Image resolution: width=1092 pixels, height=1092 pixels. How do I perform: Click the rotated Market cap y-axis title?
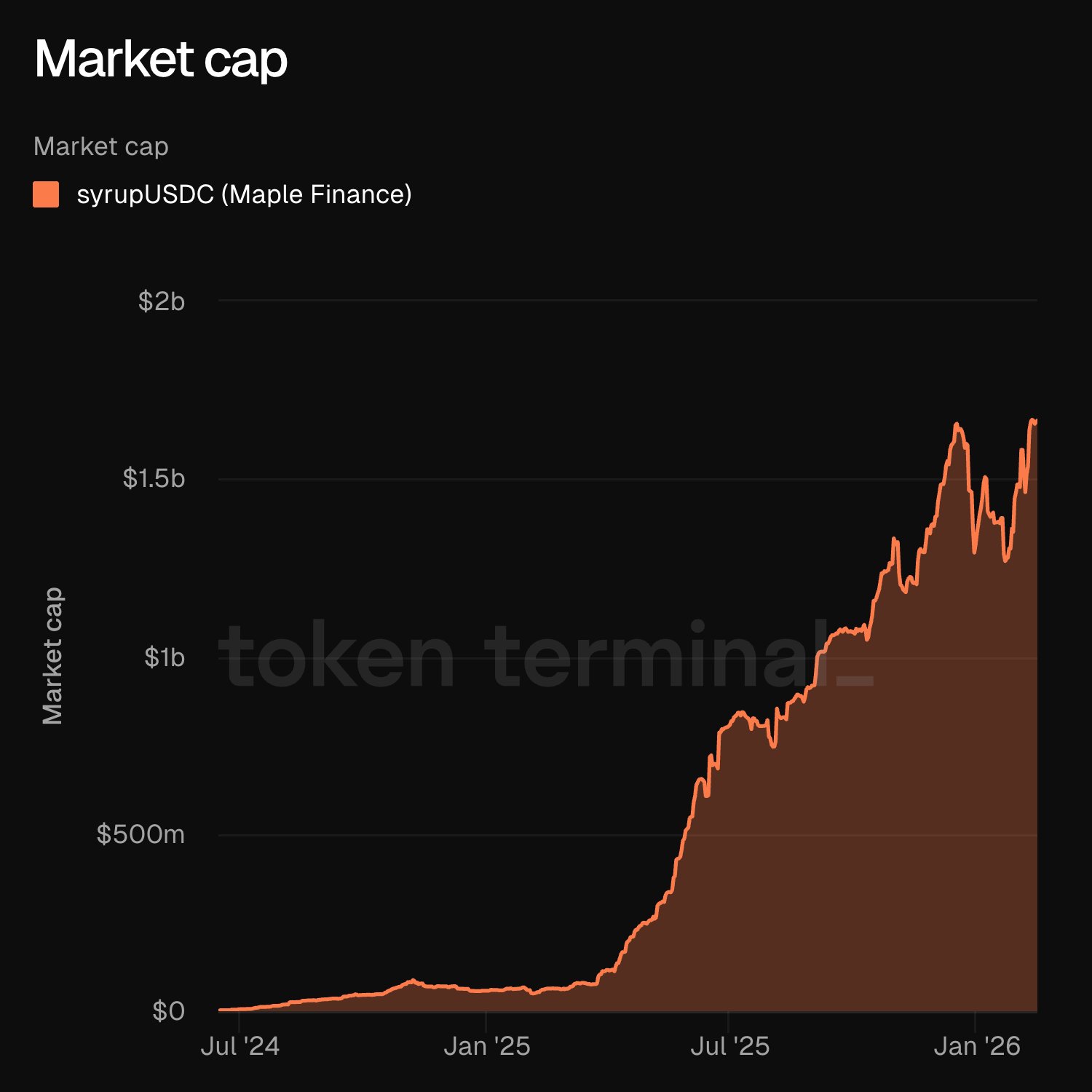[52, 656]
